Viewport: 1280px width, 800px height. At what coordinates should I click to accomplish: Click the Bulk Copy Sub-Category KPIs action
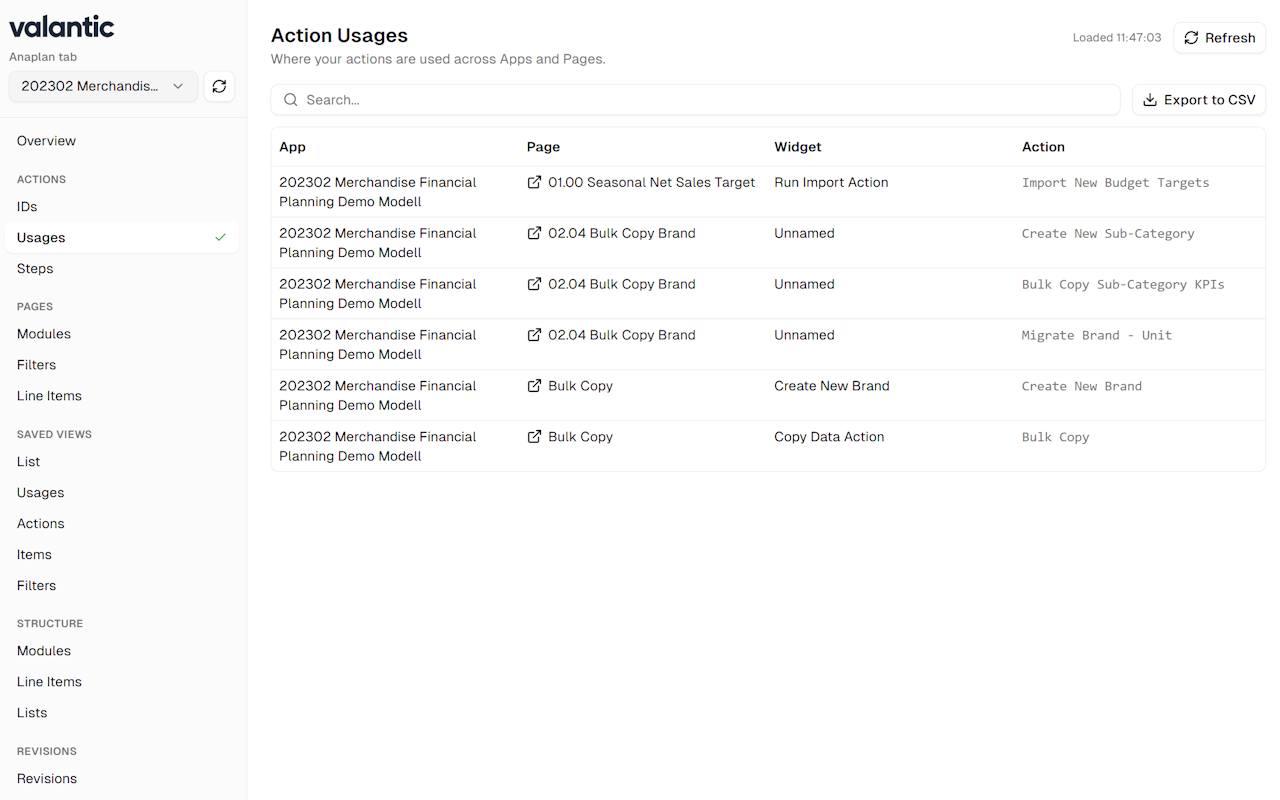[x=1123, y=285]
